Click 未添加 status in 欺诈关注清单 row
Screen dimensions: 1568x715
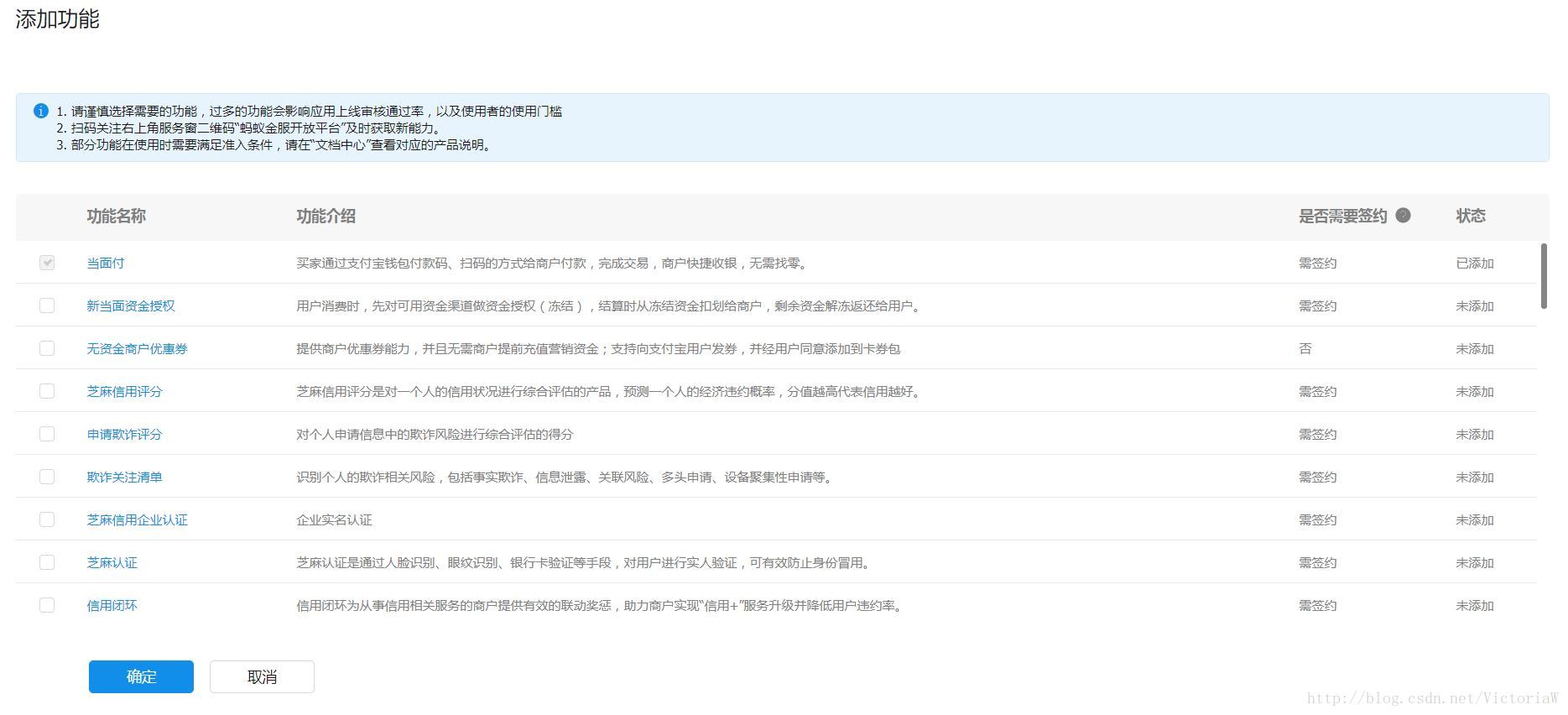point(1475,477)
